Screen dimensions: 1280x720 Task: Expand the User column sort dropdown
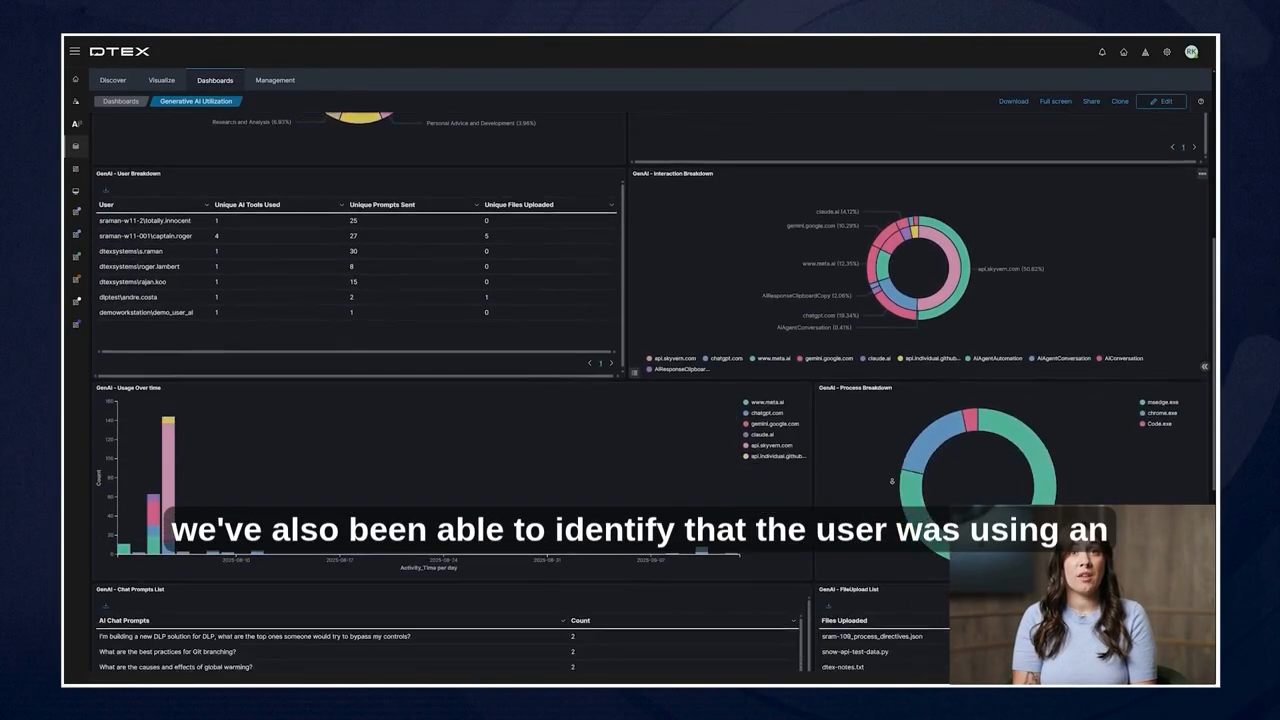tap(207, 205)
